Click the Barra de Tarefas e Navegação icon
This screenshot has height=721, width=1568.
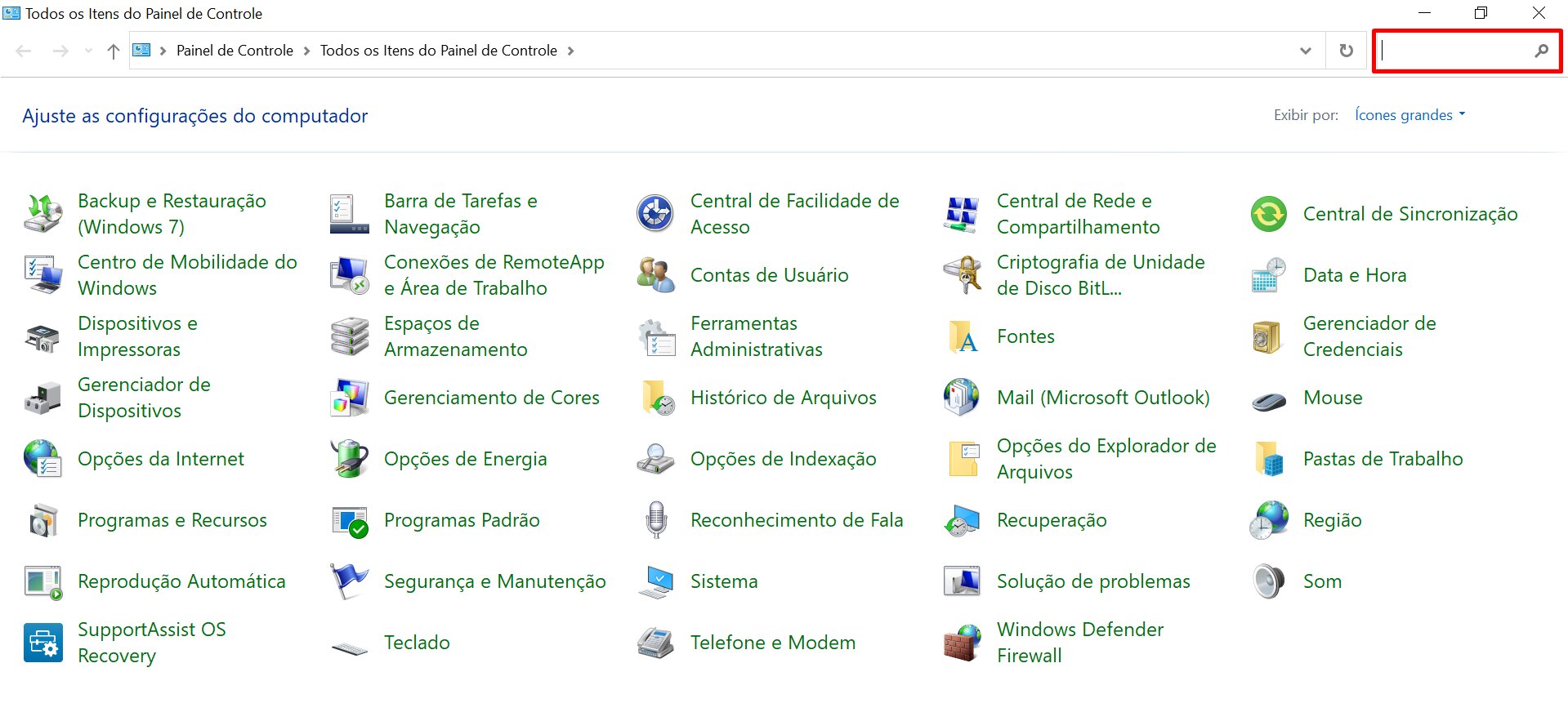[350, 214]
